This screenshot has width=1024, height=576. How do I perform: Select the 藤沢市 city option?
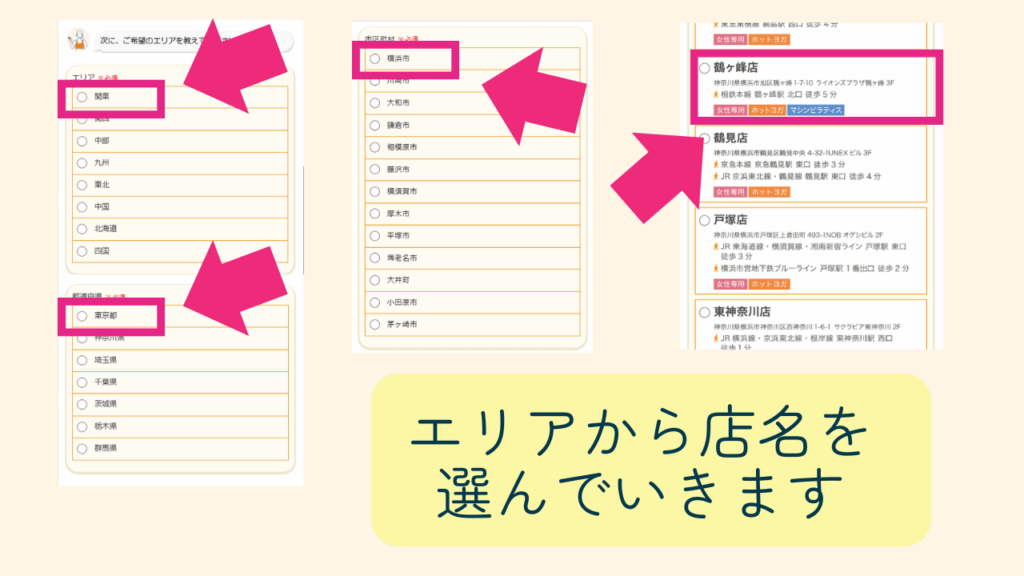point(374,169)
